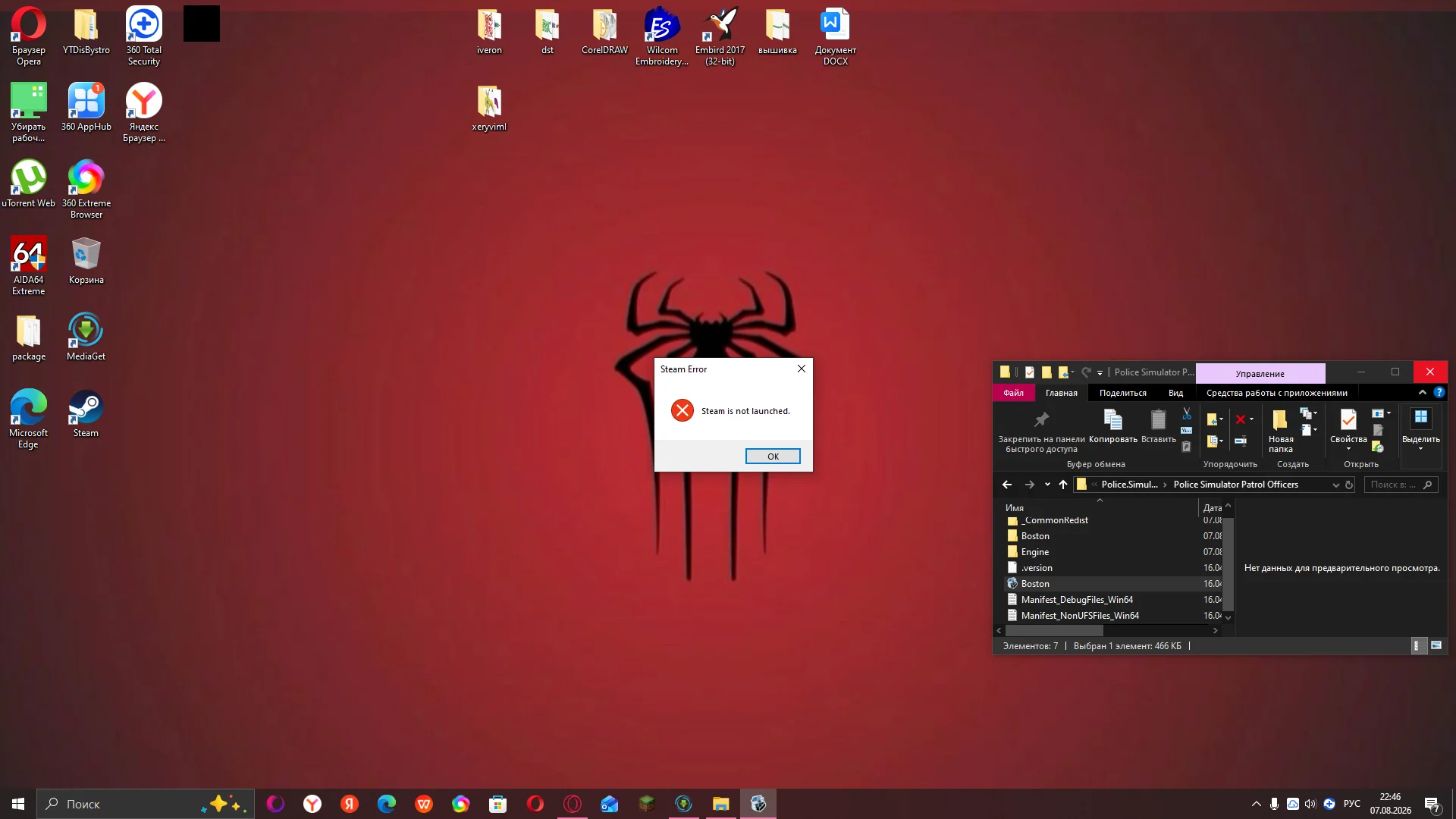The image size is (1456, 819).
Task: Select the xeryviml desktop folder
Action: pyautogui.click(x=489, y=108)
